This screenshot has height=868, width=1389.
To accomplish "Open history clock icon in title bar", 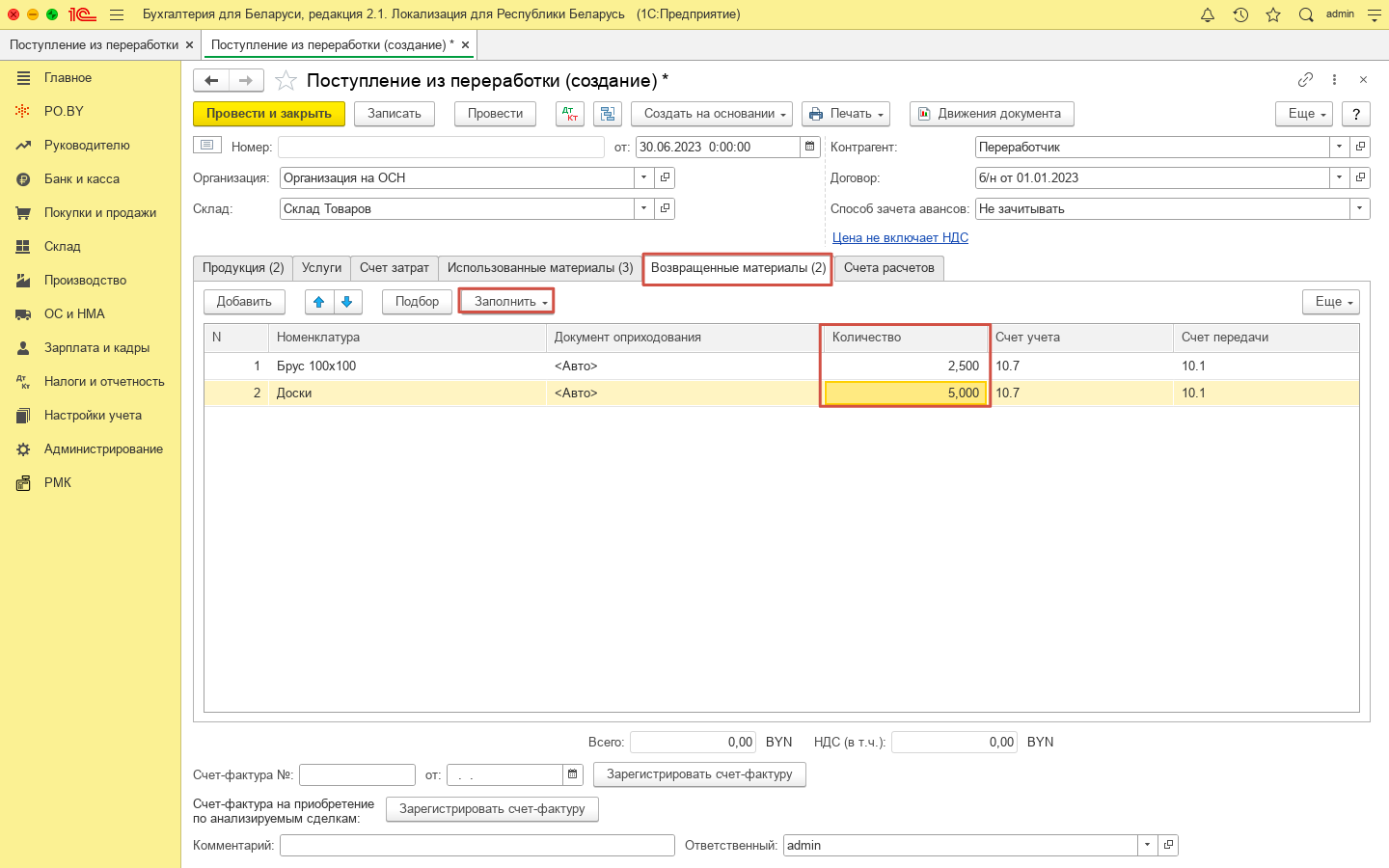I will pos(1240,14).
